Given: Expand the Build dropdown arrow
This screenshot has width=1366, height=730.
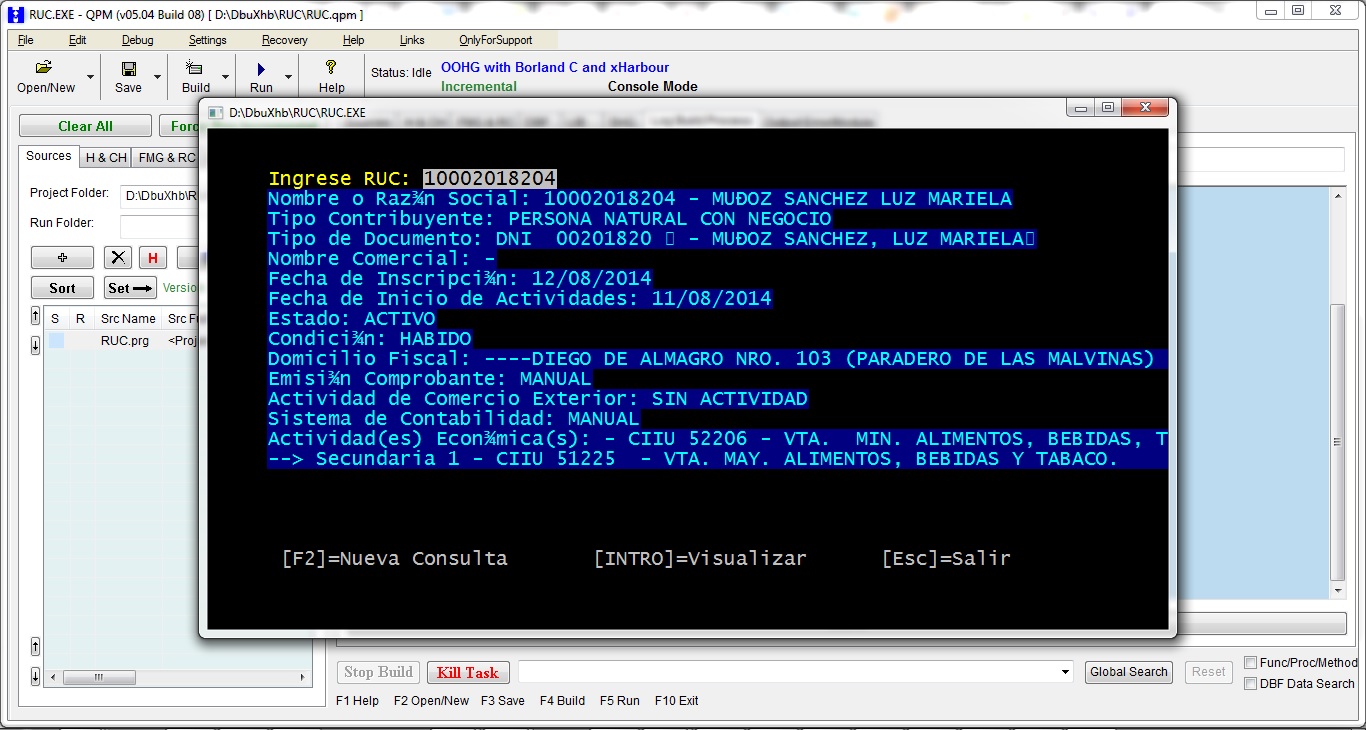Looking at the screenshot, I should click(x=225, y=77).
